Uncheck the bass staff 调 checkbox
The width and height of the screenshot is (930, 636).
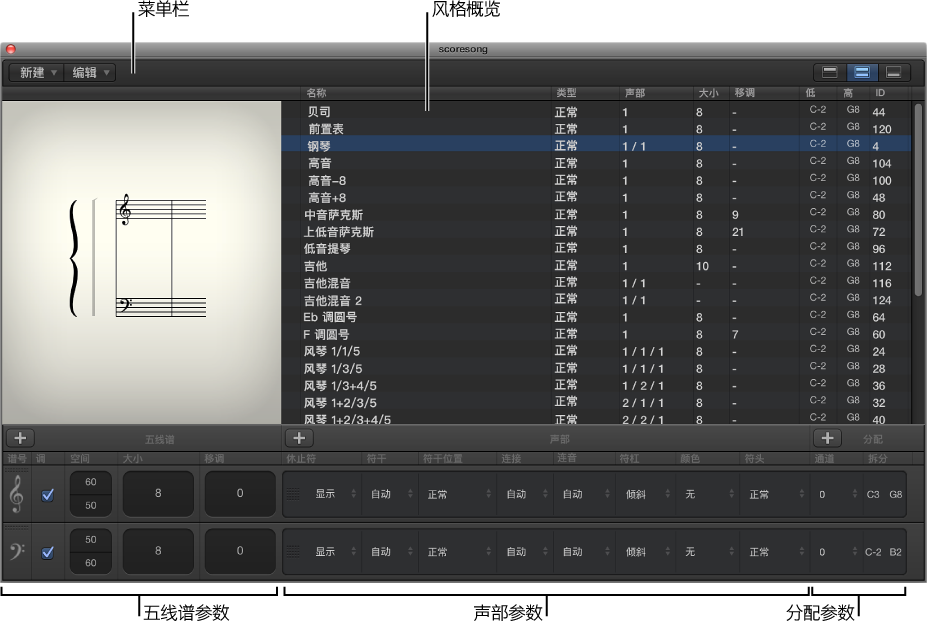click(x=47, y=551)
